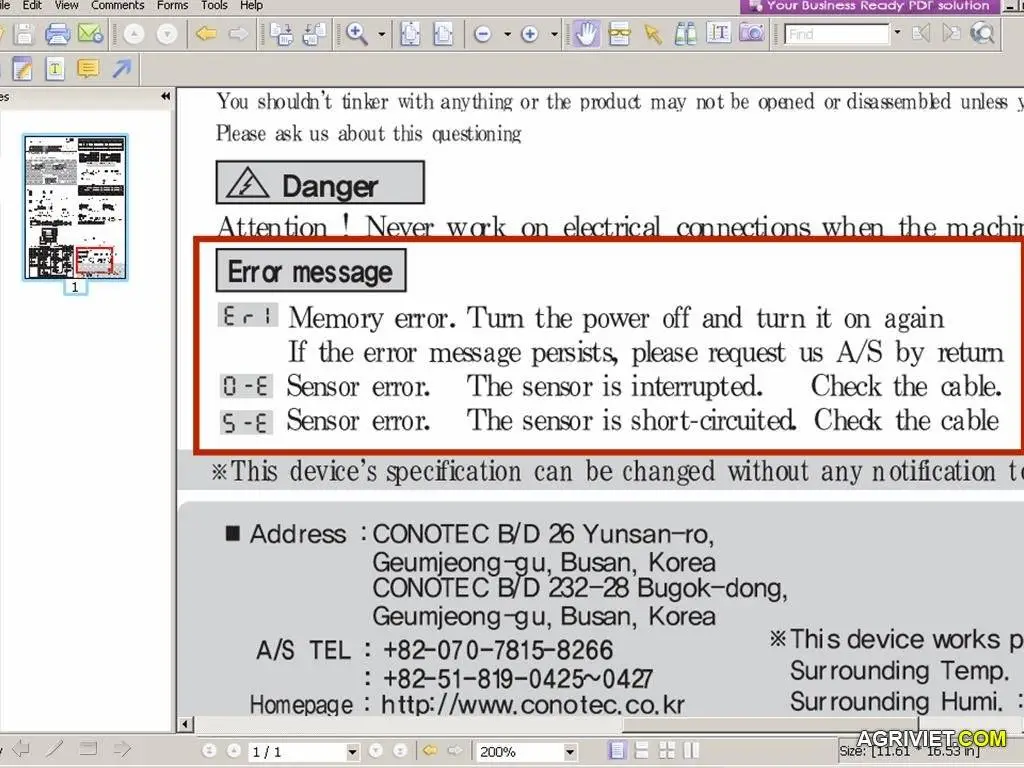Click the Print icon
The height and width of the screenshot is (768, 1024).
click(57, 34)
